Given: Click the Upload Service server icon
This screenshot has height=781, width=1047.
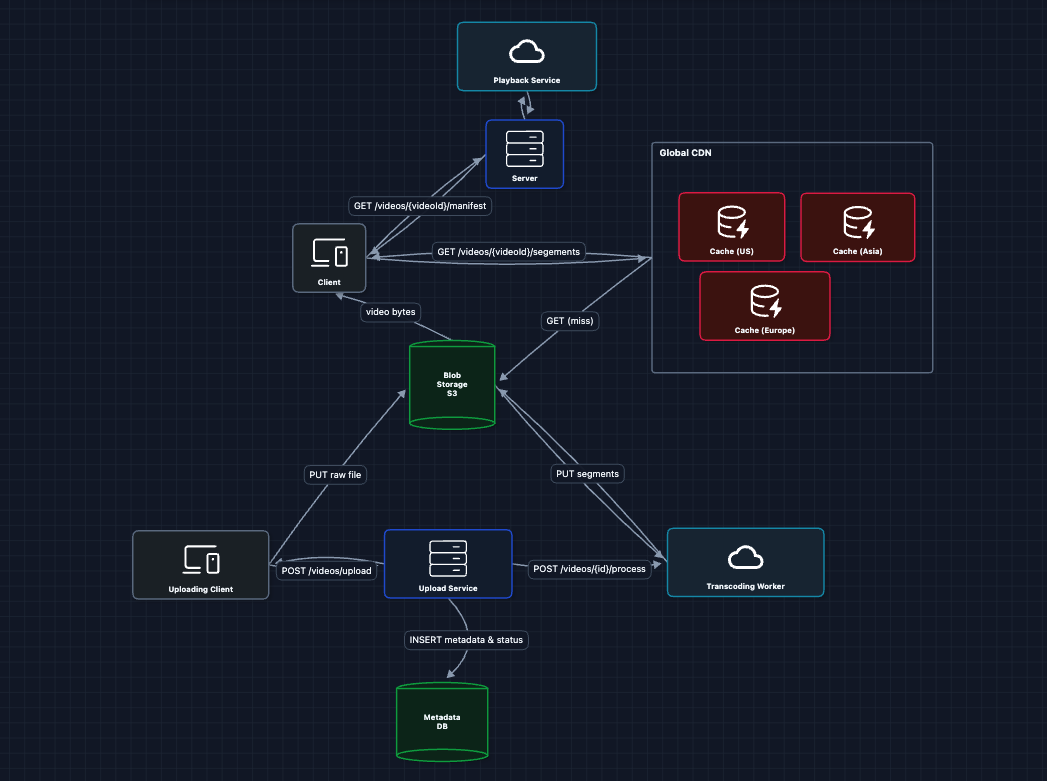Looking at the screenshot, I should pos(448,557).
